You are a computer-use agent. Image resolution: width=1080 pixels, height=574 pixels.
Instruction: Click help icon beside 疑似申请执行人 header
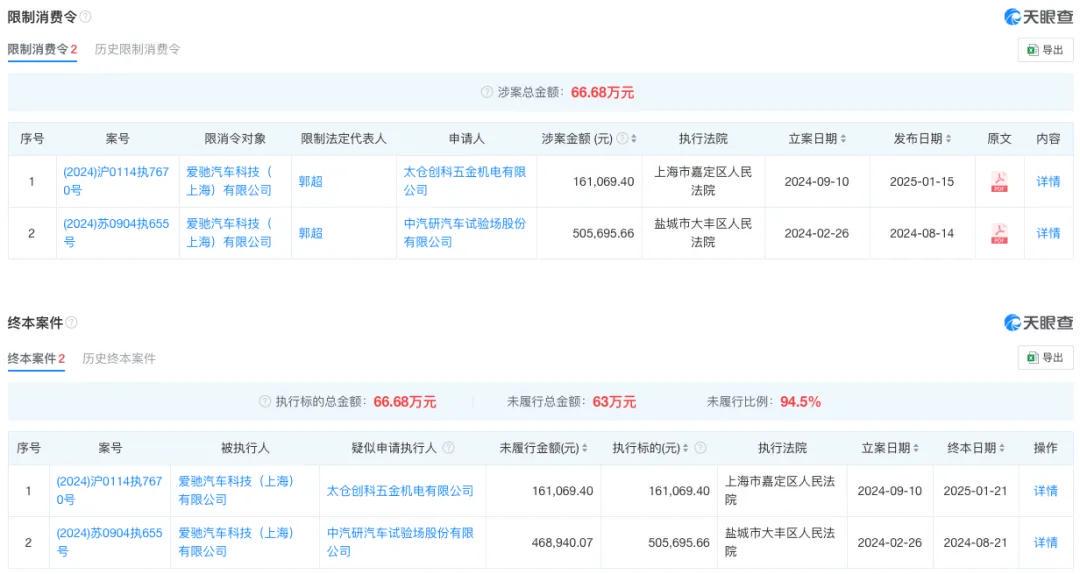[x=448, y=448]
